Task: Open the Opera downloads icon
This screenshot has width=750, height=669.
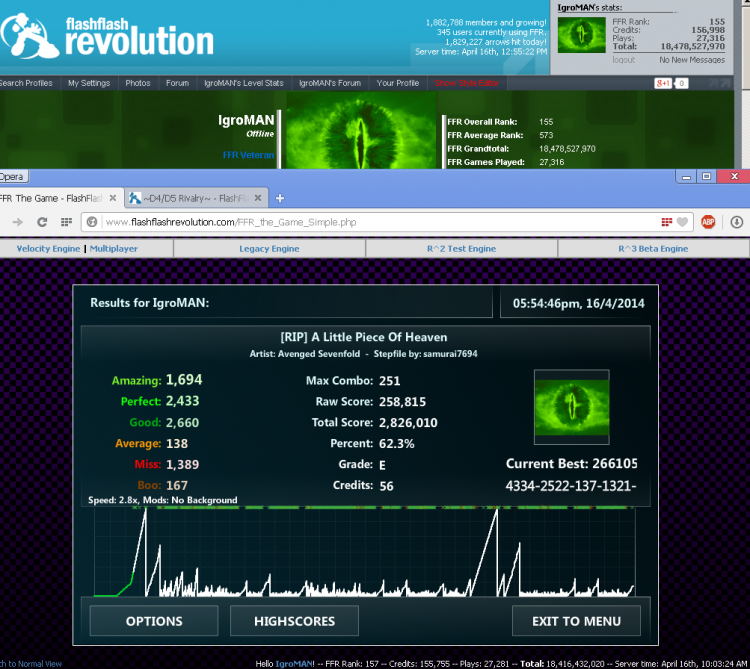Action: [737, 222]
